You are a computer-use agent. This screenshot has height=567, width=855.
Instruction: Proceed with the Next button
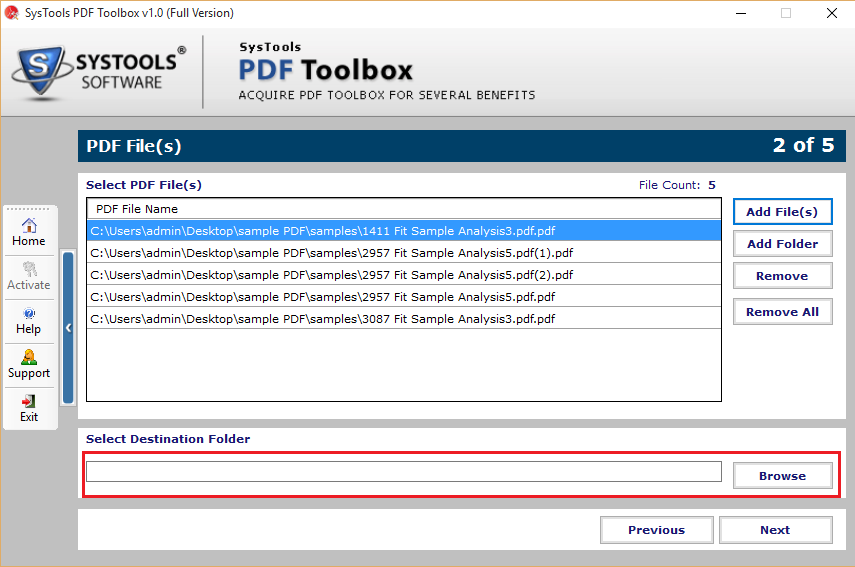(x=775, y=530)
